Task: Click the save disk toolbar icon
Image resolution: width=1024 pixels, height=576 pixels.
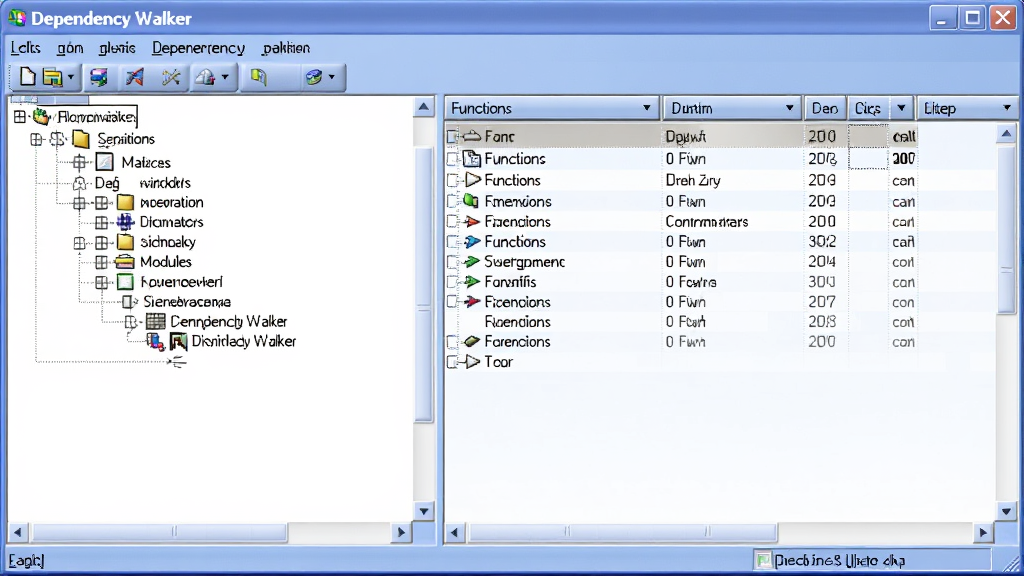Action: (99, 77)
